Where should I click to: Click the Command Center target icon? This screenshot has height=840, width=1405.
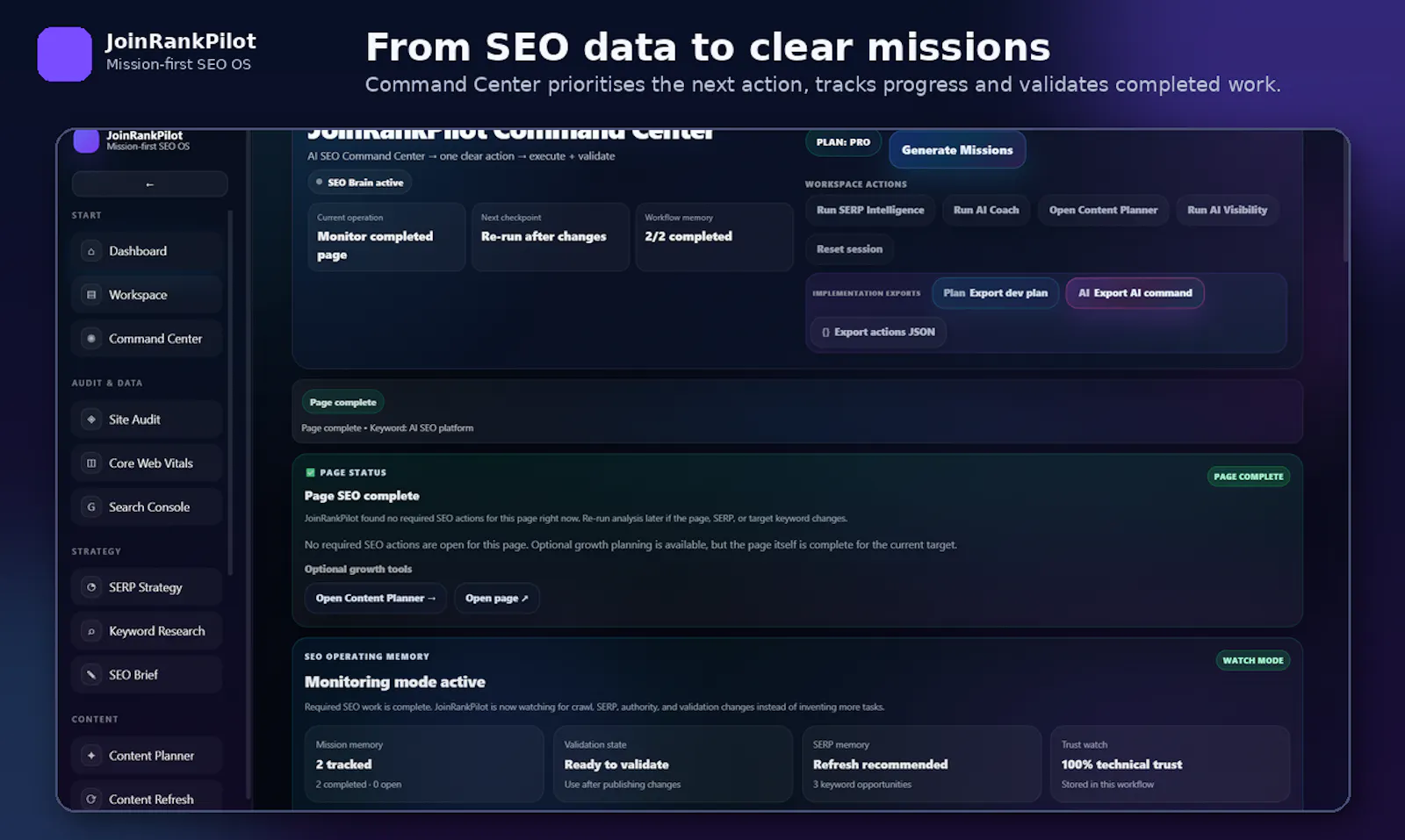tap(91, 339)
